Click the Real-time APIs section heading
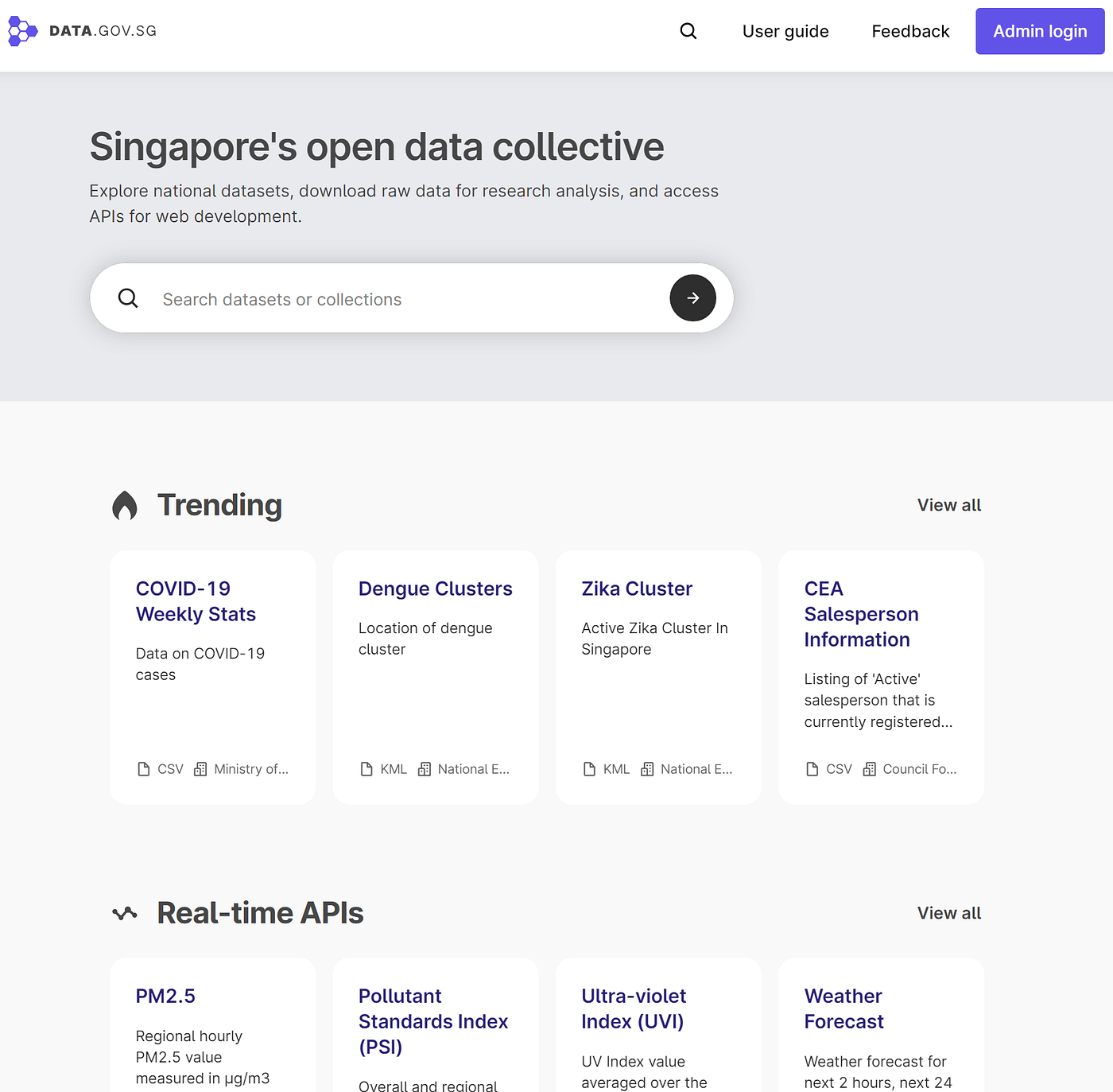Image resolution: width=1113 pixels, height=1092 pixels. pos(260,913)
